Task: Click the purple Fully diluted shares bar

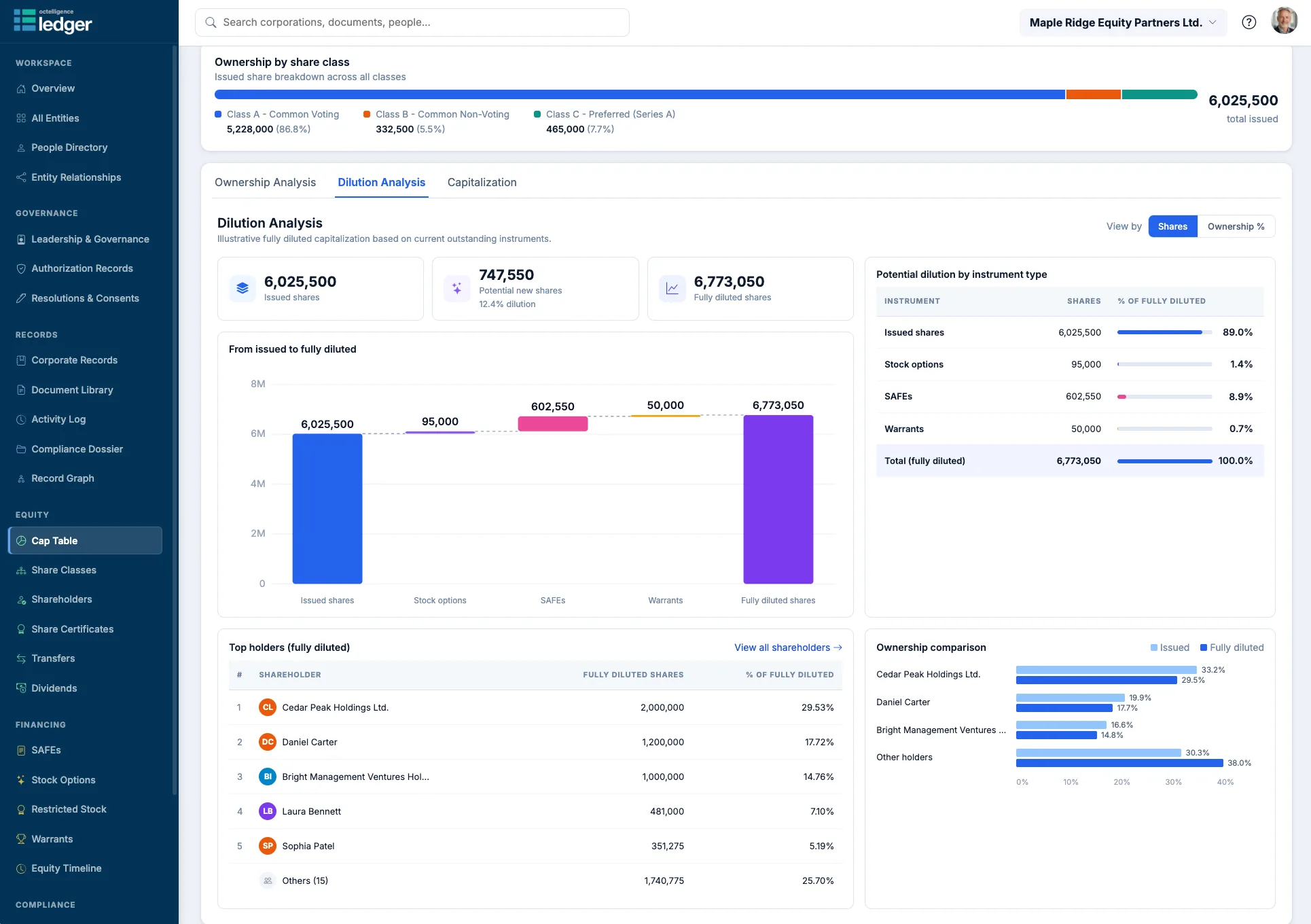Action: [x=778, y=499]
